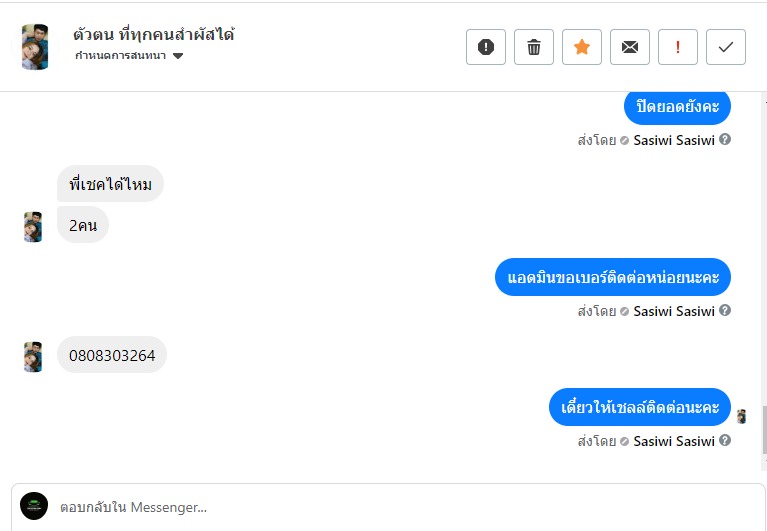Image resolution: width=767 pixels, height=531 pixels.
Task: Click the spam report circle icon
Action: tap(486, 47)
